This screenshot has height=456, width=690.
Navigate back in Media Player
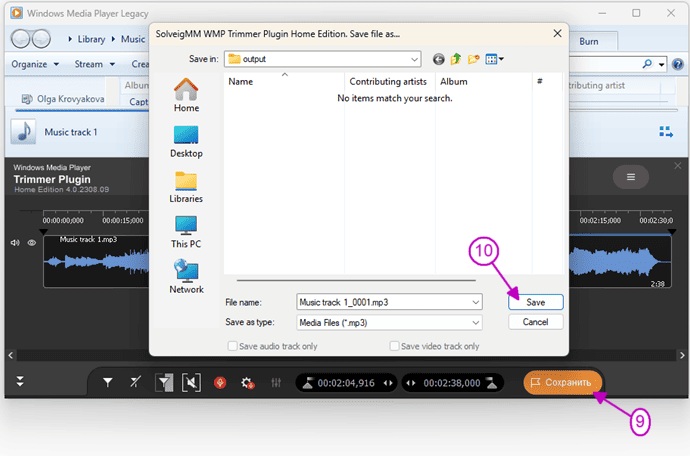pos(20,39)
